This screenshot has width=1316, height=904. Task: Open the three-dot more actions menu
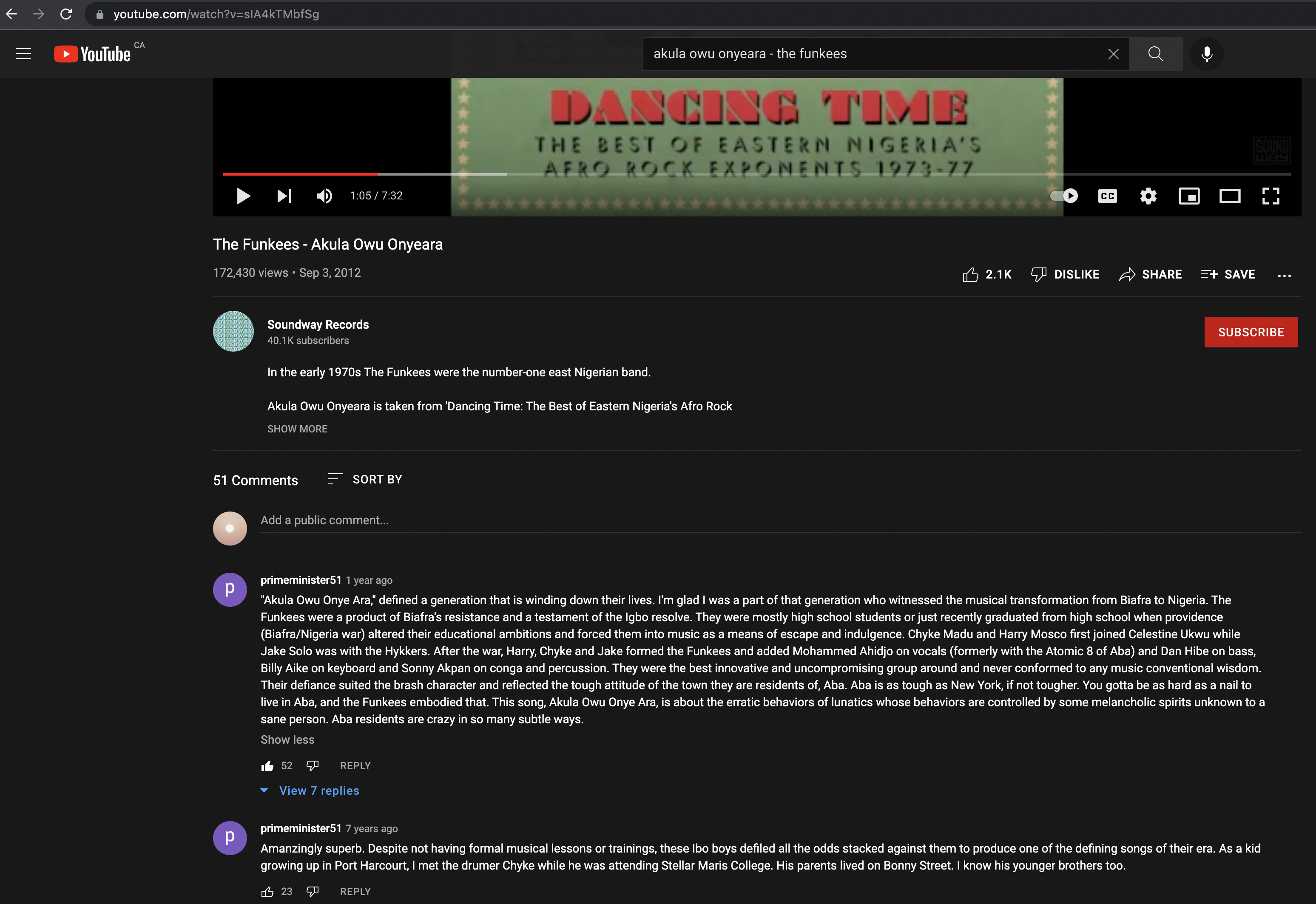[1284, 275]
